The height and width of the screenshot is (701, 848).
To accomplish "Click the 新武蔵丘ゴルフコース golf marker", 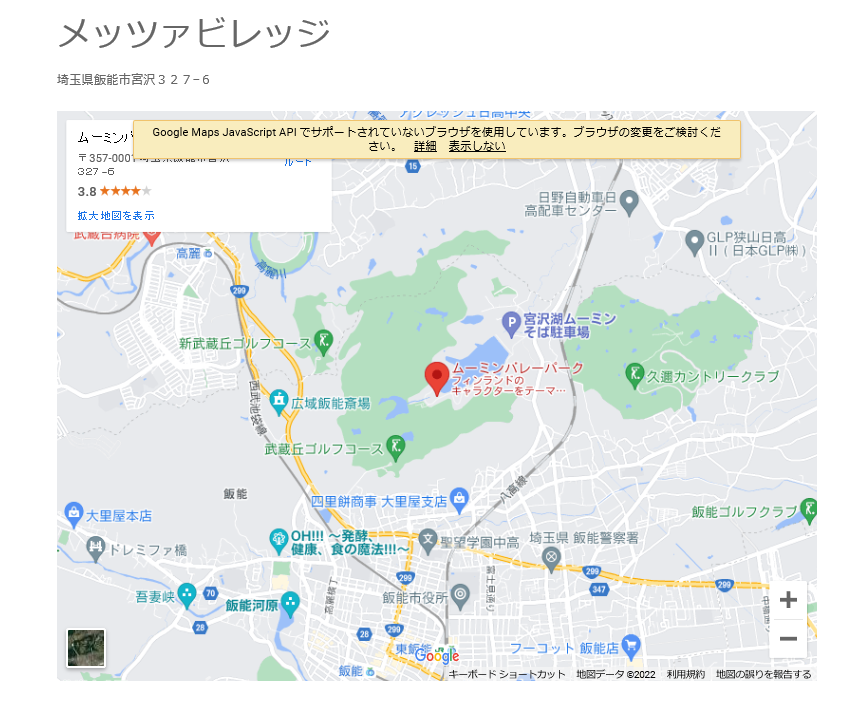I will pos(324,342).
